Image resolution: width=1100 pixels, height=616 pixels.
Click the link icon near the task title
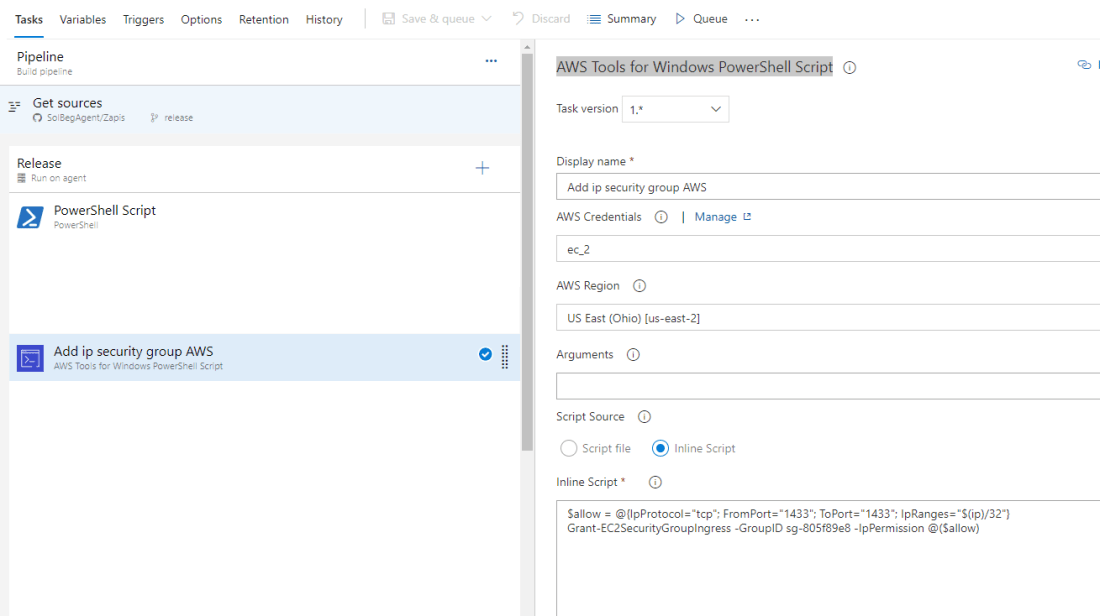pyautogui.click(x=1084, y=64)
